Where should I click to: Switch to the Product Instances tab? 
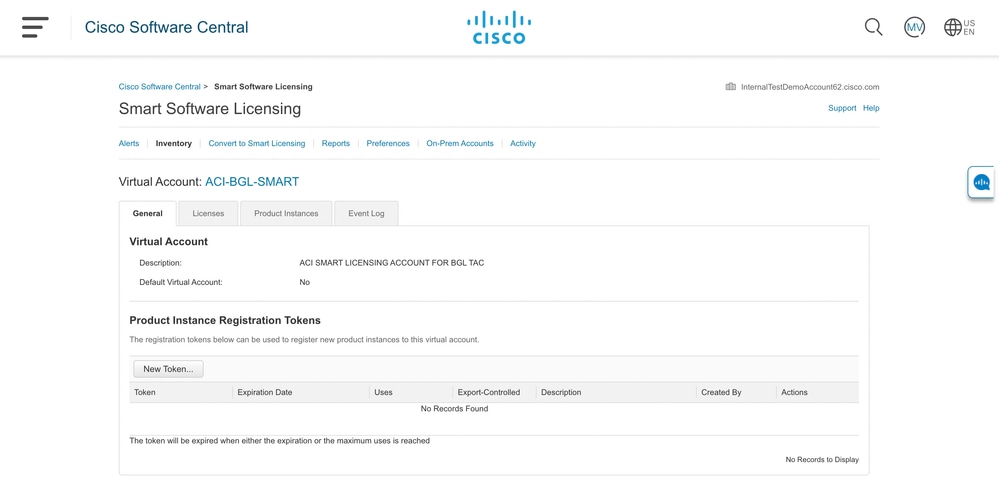(286, 213)
